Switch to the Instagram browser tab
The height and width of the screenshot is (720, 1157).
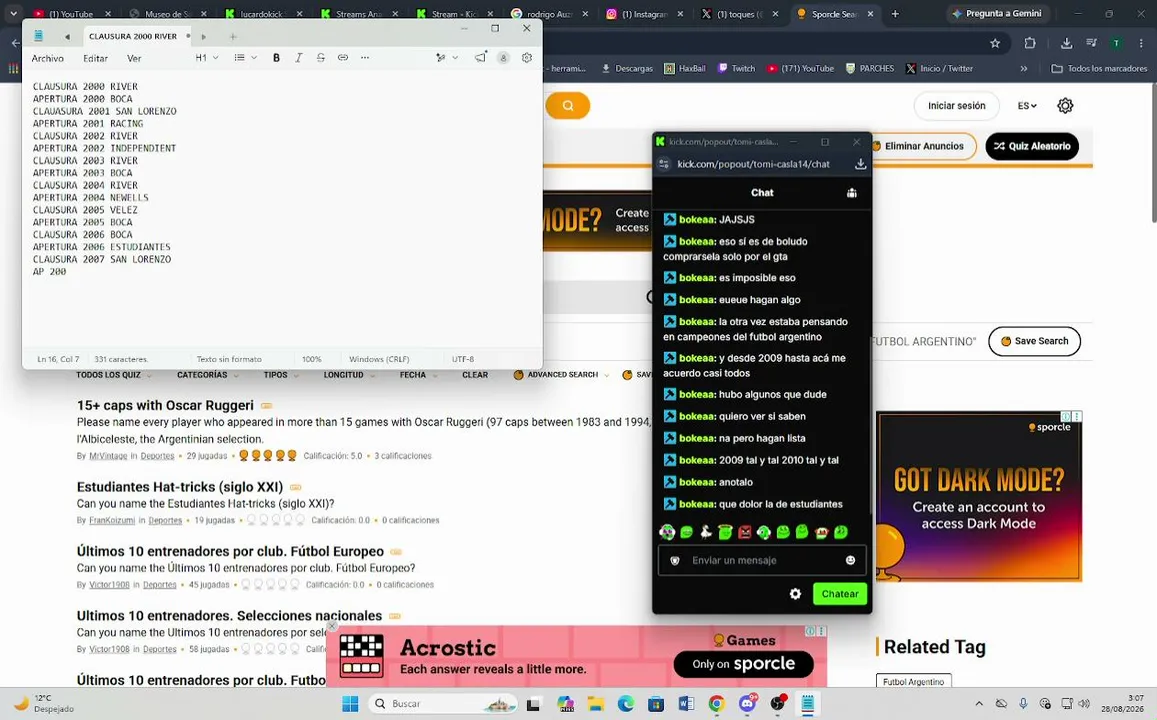[644, 13]
